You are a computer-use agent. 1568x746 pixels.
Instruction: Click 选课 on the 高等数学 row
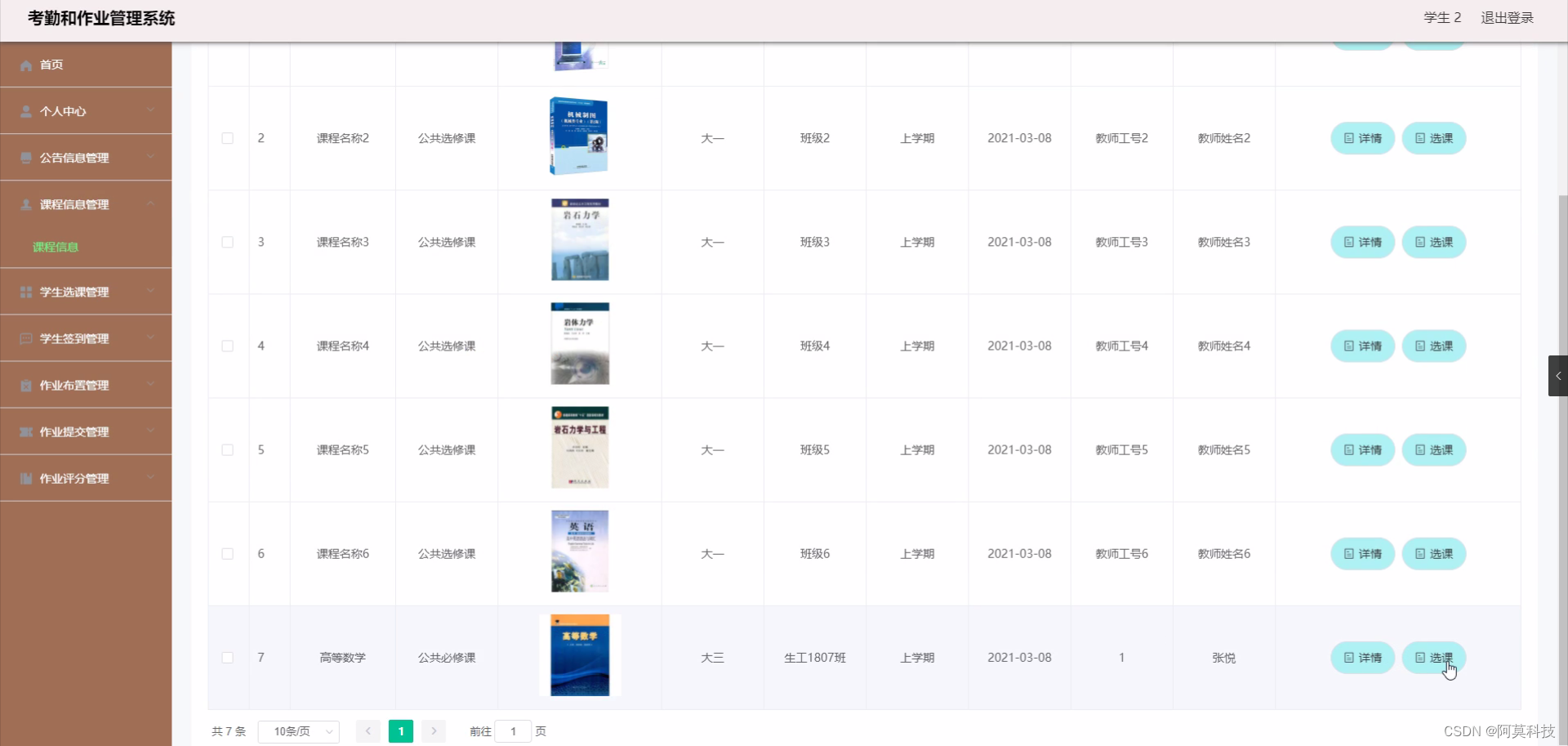1434,658
